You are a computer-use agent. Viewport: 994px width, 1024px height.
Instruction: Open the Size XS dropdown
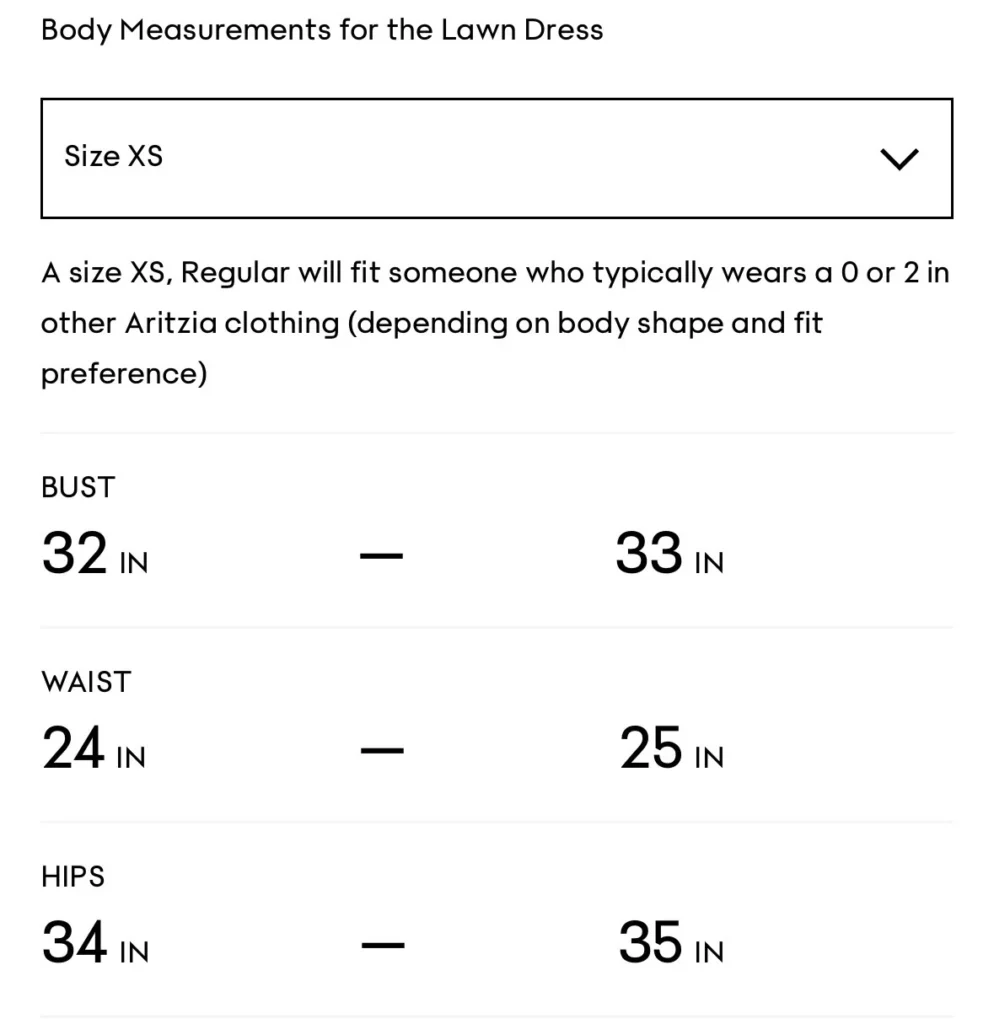pos(496,158)
